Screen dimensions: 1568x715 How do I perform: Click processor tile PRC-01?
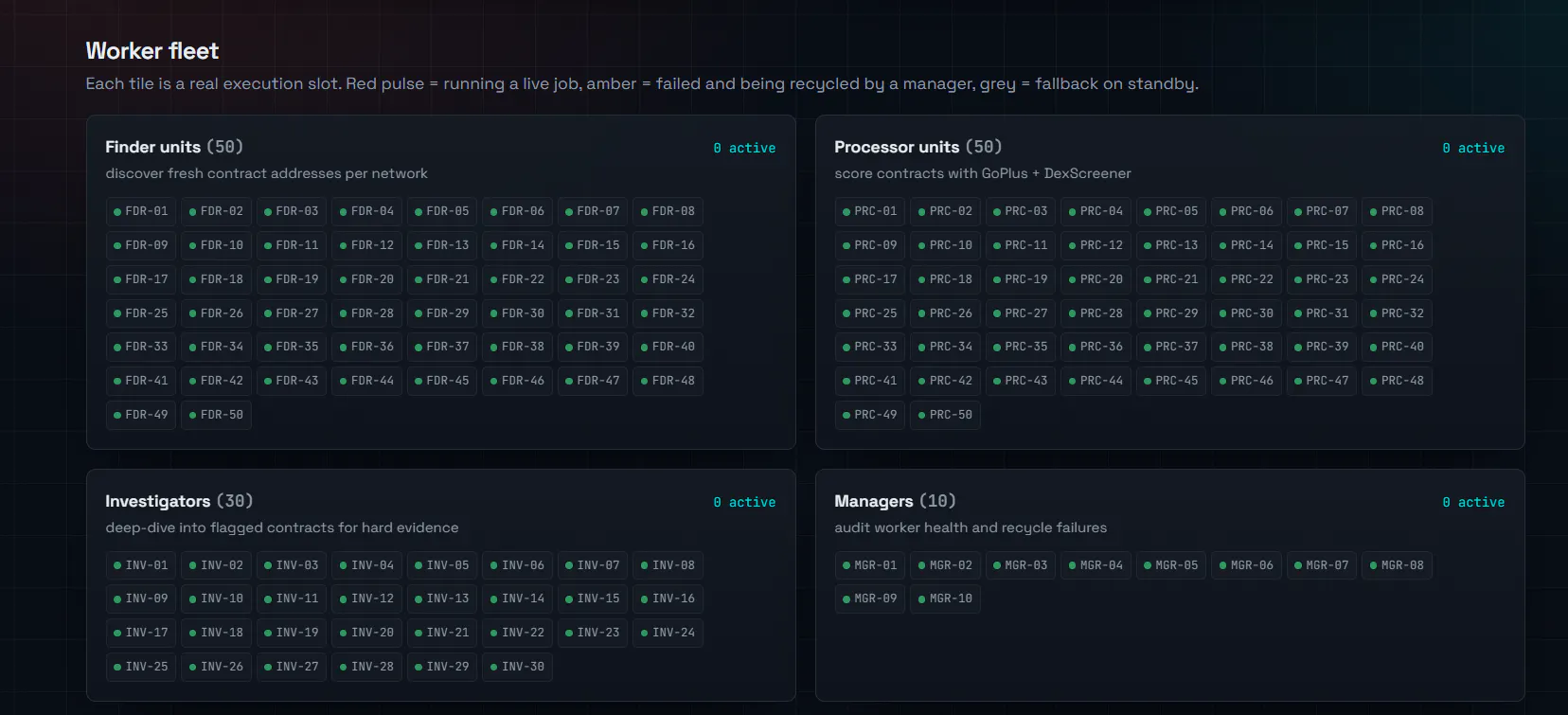tap(870, 211)
